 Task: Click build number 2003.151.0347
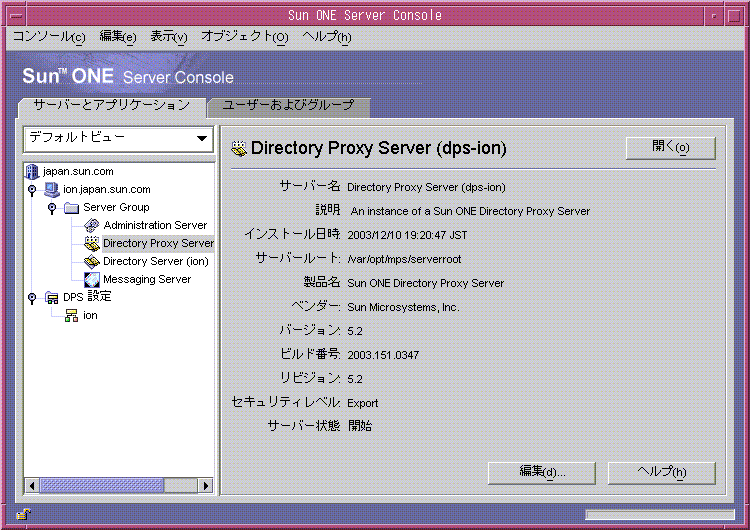pyautogui.click(x=383, y=355)
